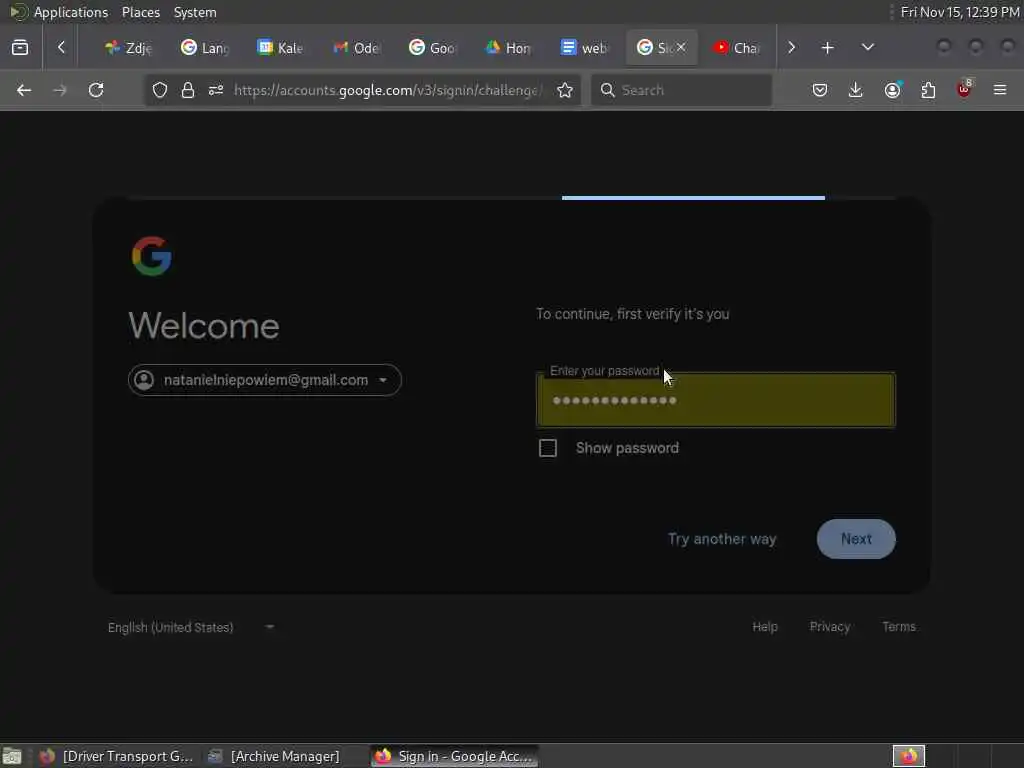The image size is (1024, 768).
Task: Open the Privacy link
Action: coord(829,627)
